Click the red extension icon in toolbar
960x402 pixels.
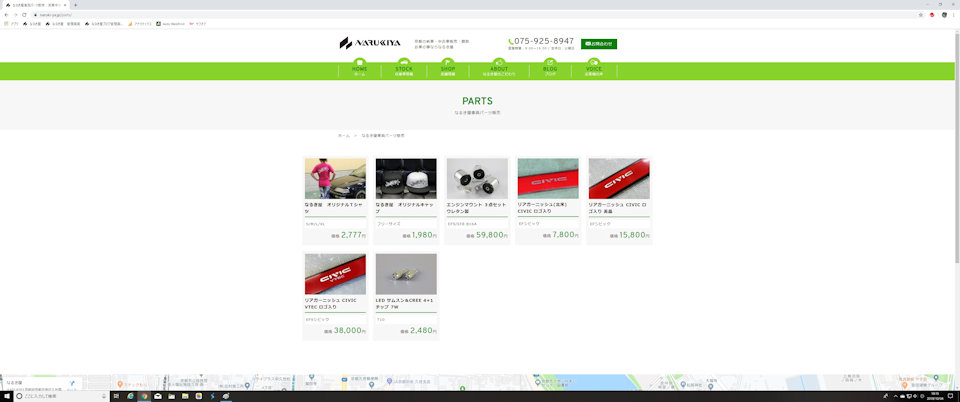pyautogui.click(x=932, y=15)
